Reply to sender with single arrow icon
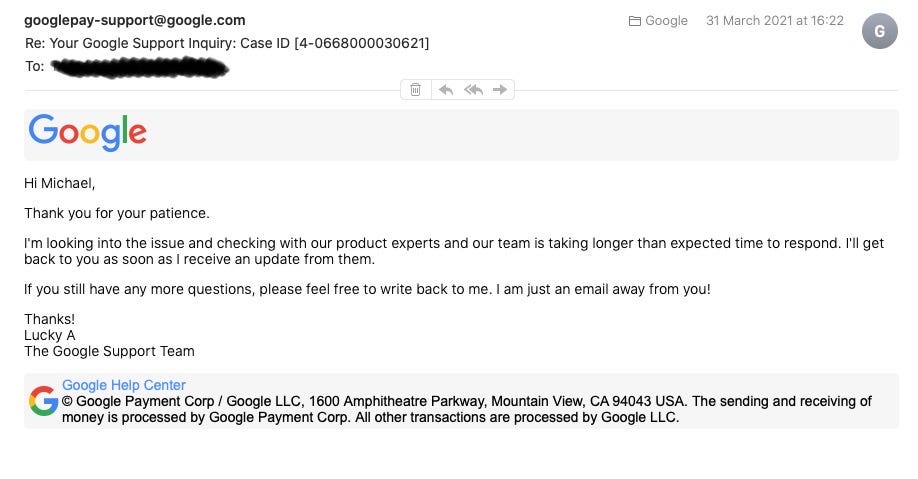Screen dimensions: 918x479 [446, 90]
